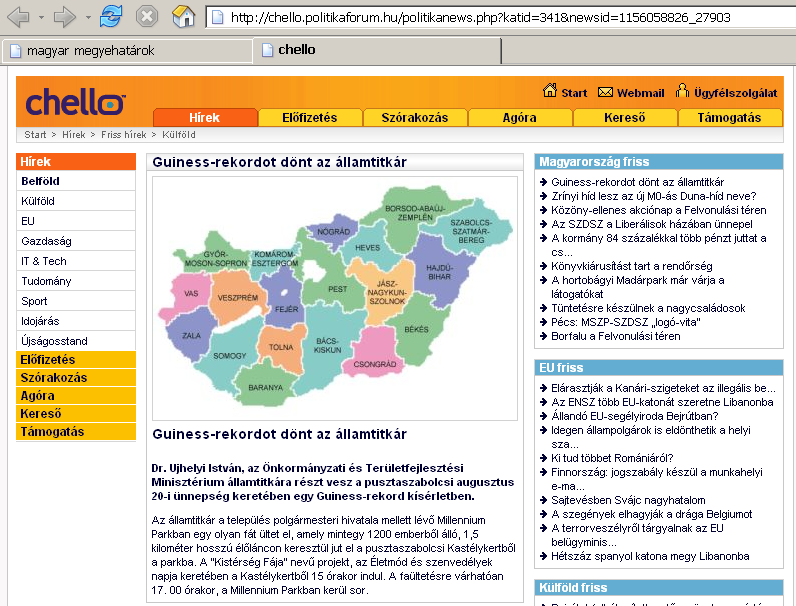Click Start in the breadcrumb
The image size is (796, 606).
point(35,134)
